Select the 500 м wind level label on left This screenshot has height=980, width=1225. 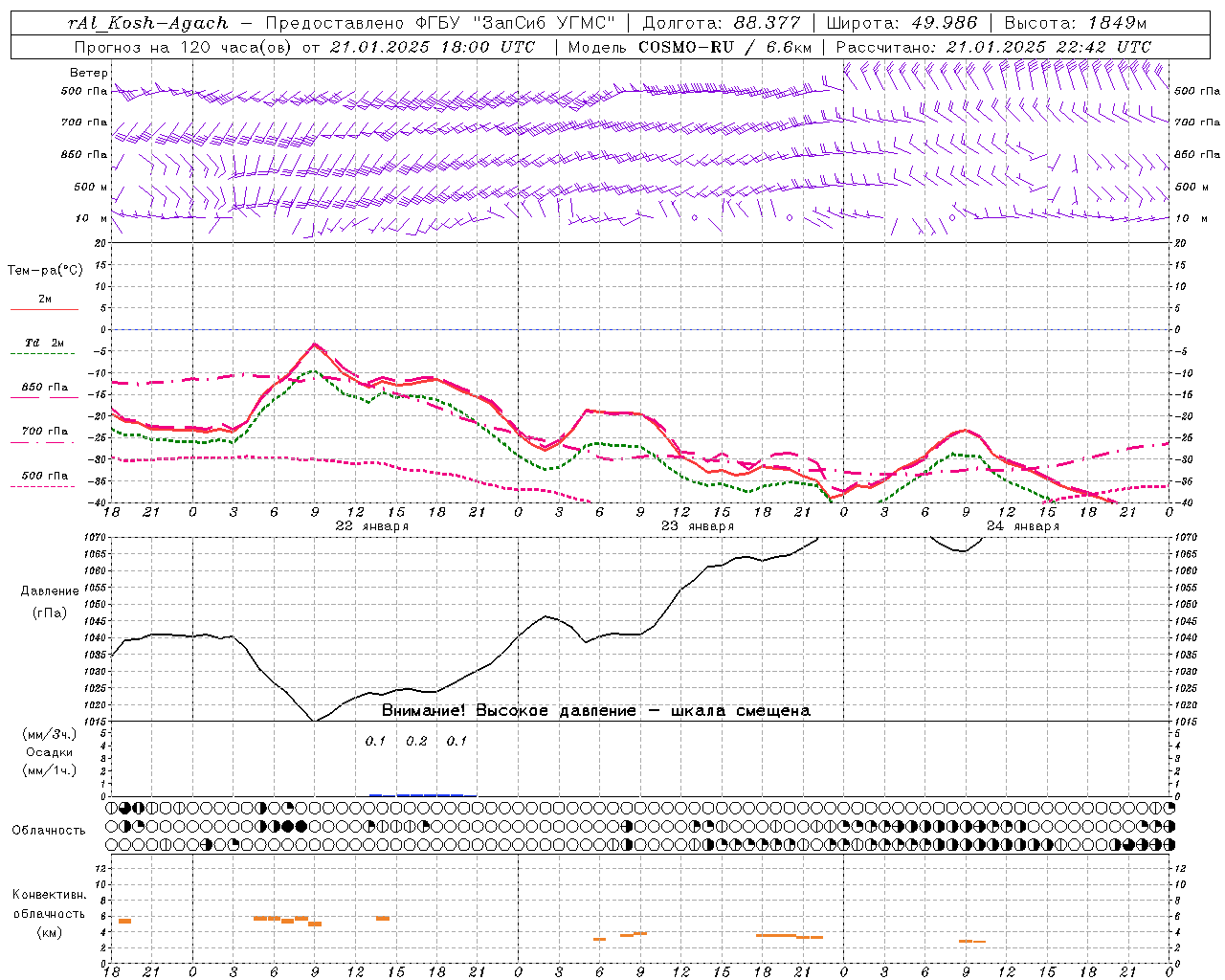(91, 187)
